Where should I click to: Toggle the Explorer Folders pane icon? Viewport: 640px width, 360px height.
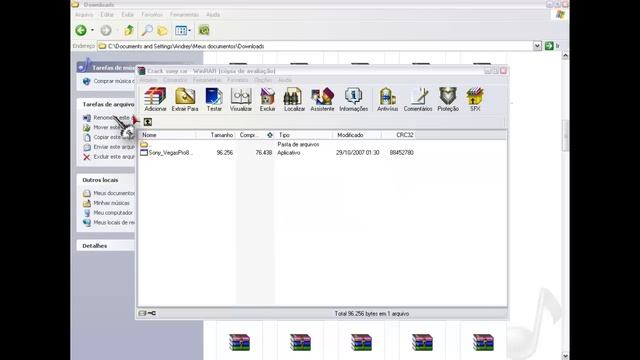point(162,30)
